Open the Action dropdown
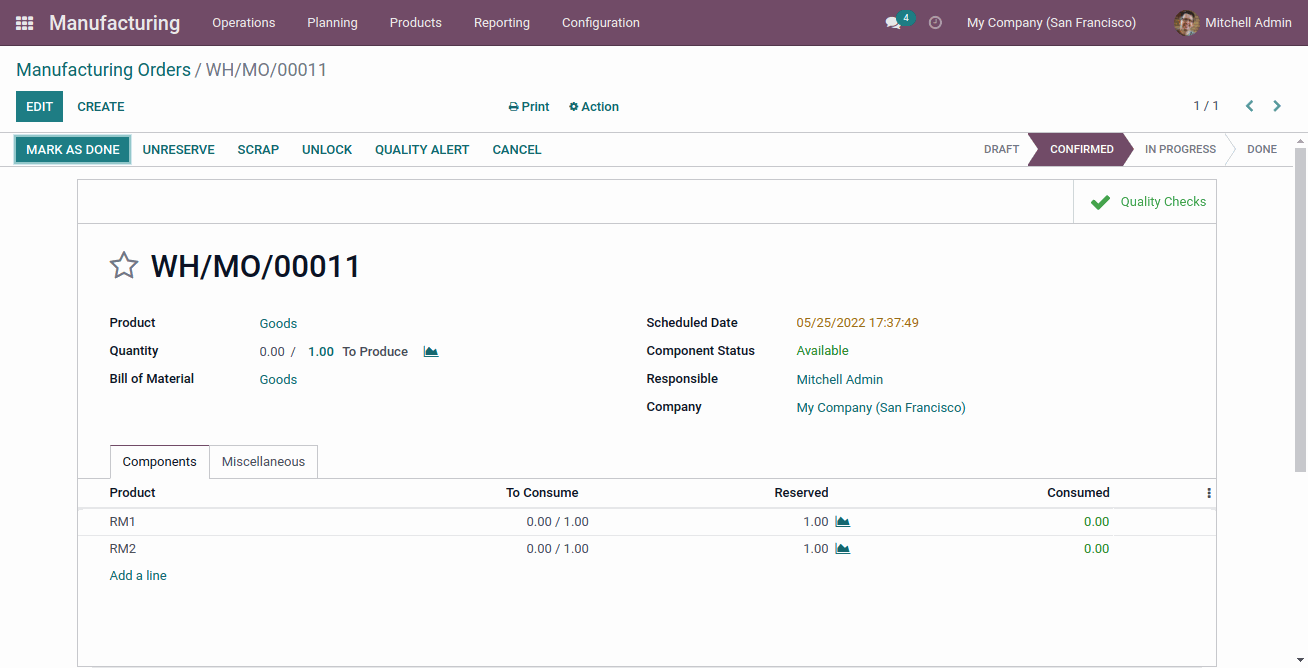This screenshot has height=668, width=1308. 594,107
